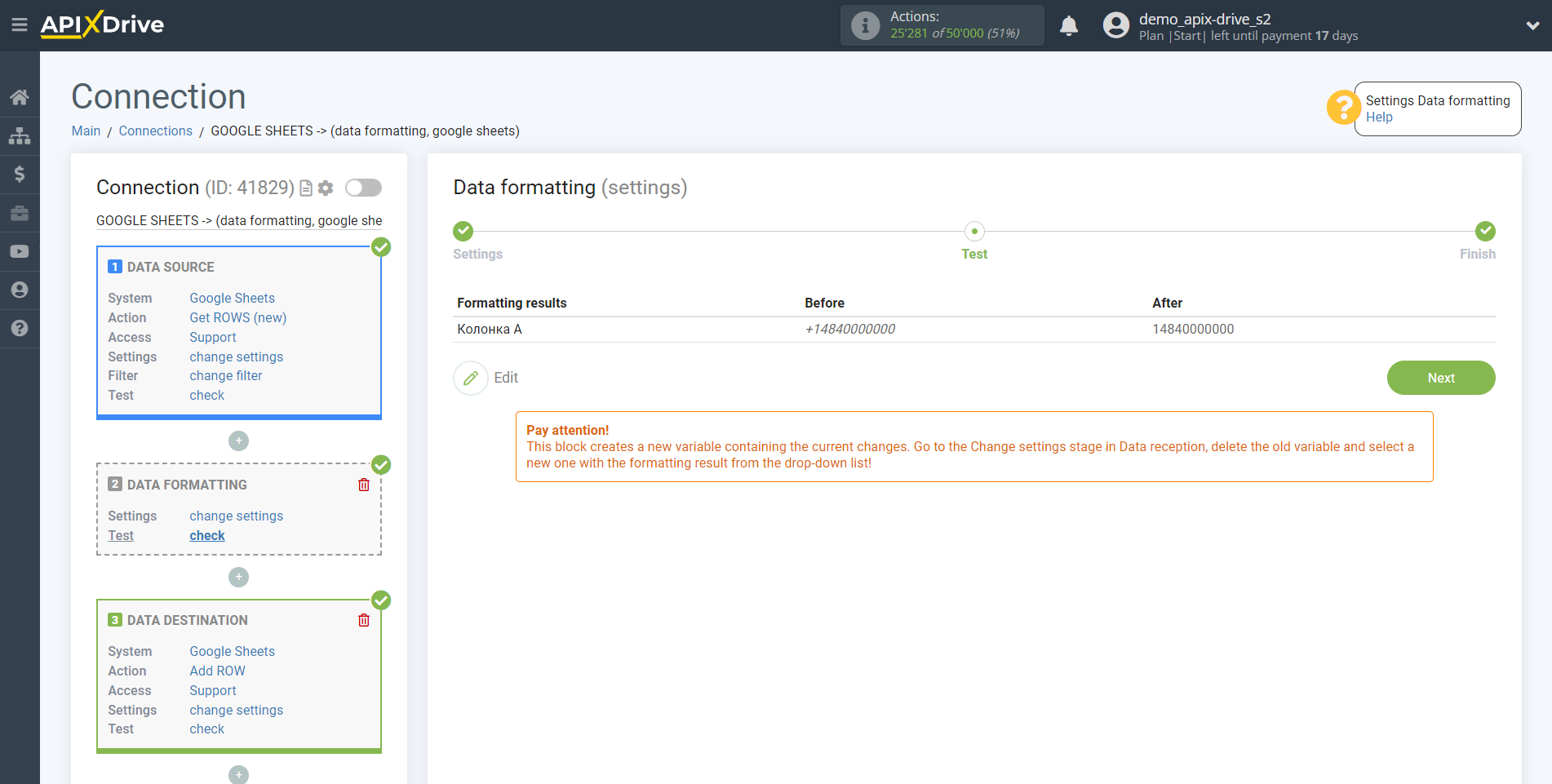
Task: Add a block after Data Source
Action: 238,441
